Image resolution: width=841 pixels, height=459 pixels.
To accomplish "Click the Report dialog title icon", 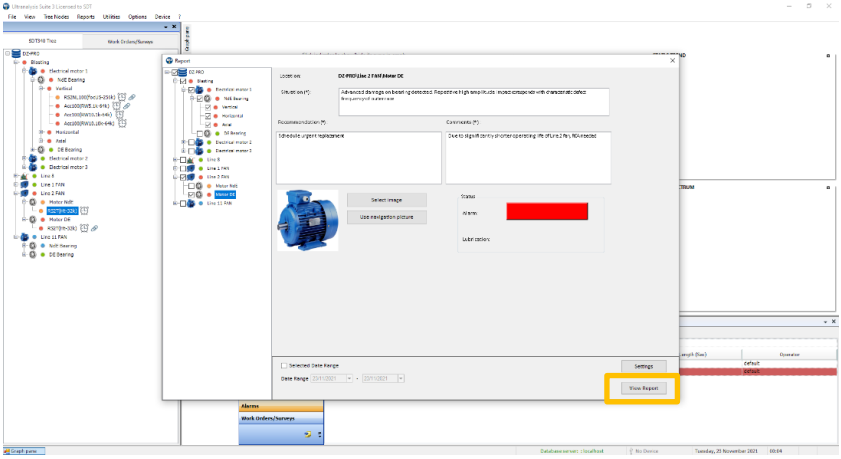I will pyautogui.click(x=170, y=60).
